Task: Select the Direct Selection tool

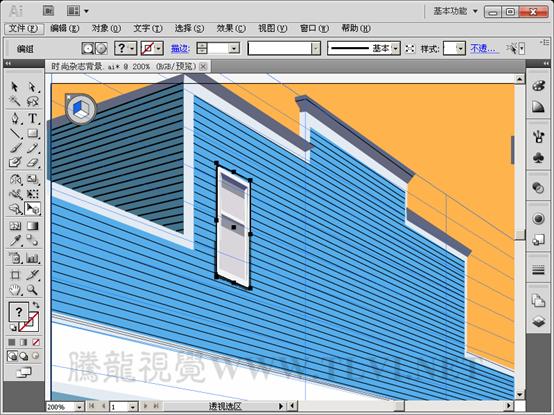Action: 32,87
